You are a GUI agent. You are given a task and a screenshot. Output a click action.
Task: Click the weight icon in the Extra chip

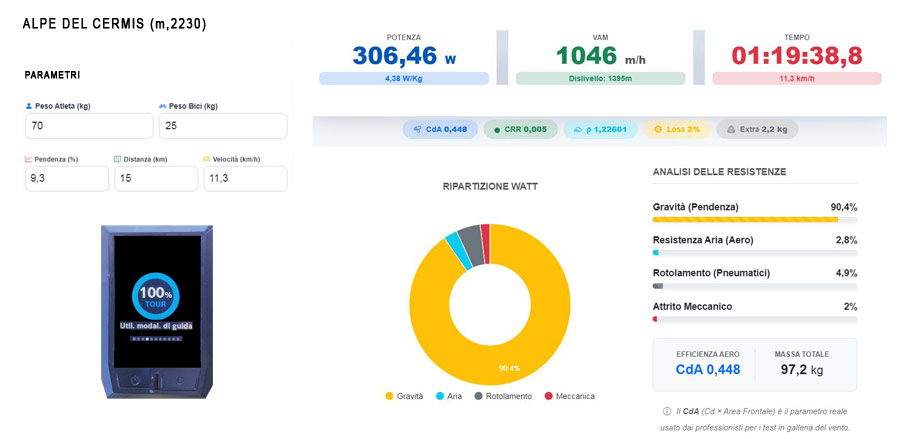[732, 130]
